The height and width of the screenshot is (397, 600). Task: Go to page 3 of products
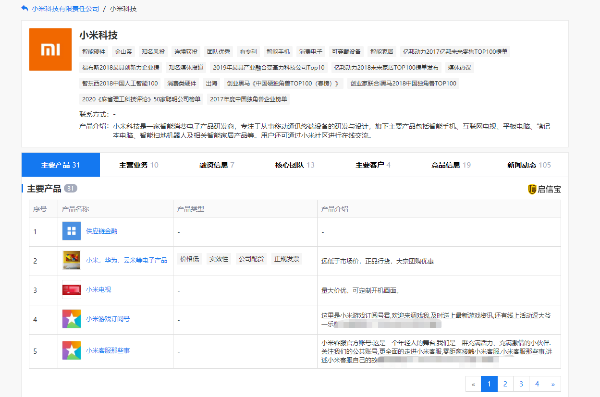(x=522, y=384)
